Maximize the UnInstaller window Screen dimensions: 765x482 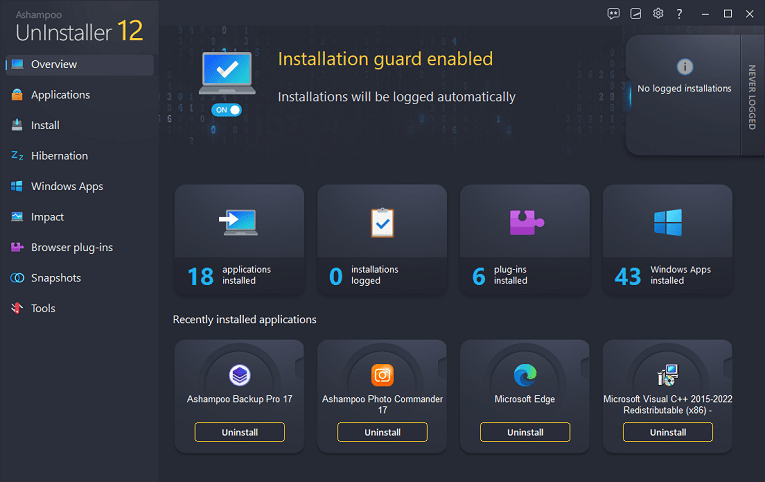point(727,14)
